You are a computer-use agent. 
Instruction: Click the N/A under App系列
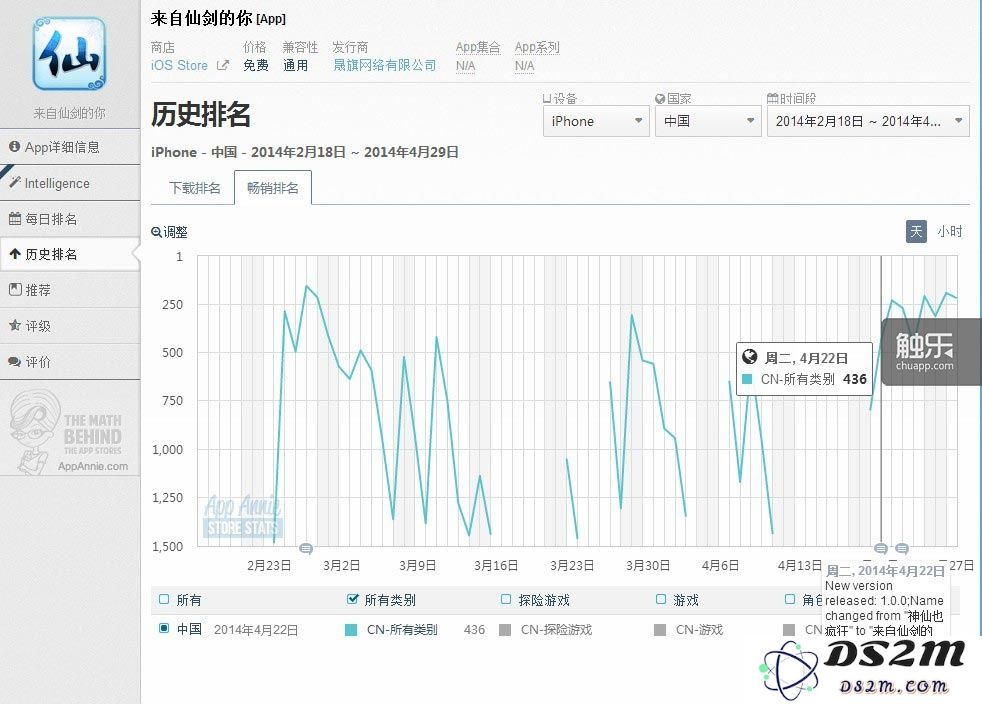point(524,66)
